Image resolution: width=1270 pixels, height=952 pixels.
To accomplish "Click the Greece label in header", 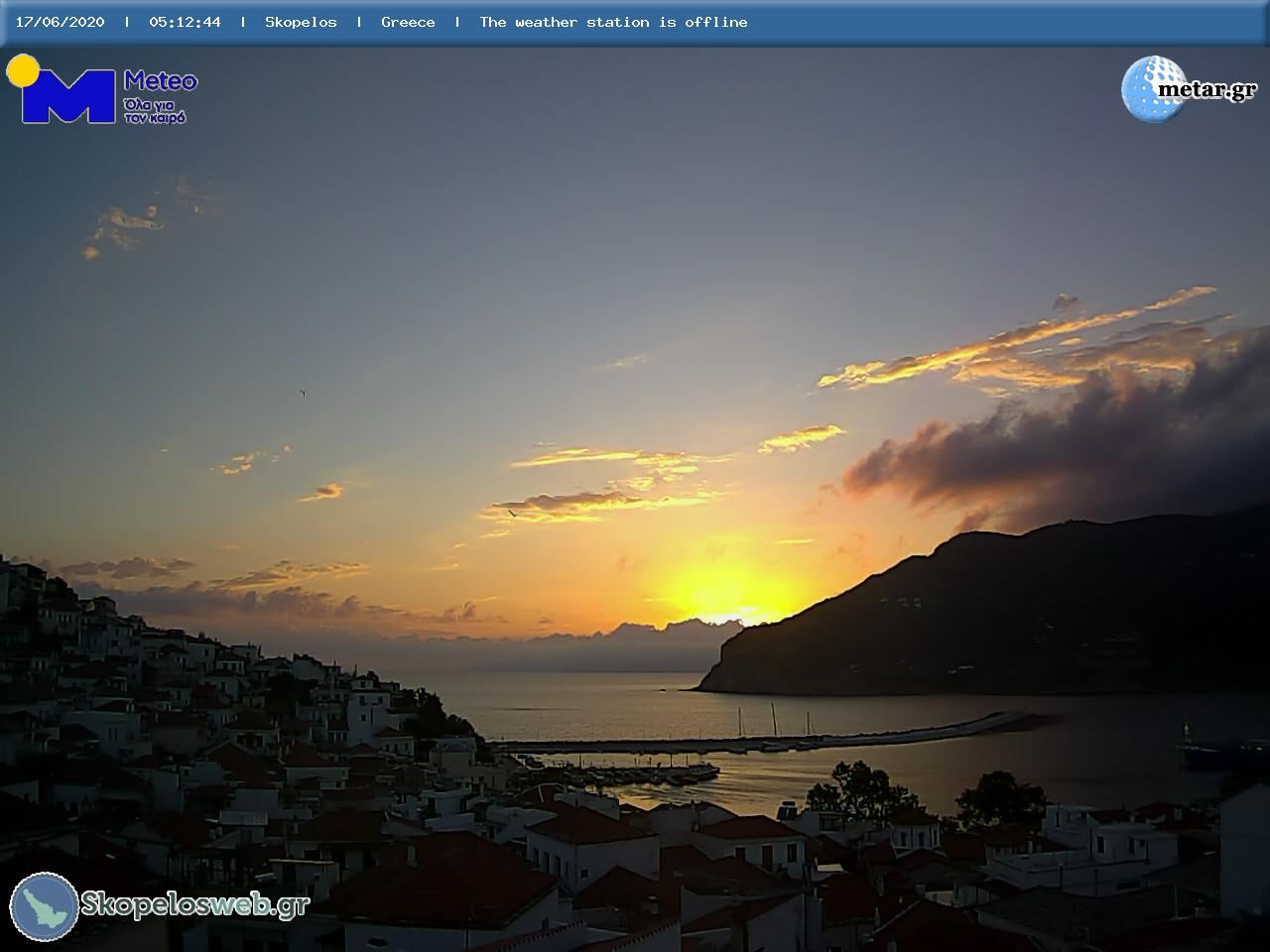I will [x=408, y=22].
